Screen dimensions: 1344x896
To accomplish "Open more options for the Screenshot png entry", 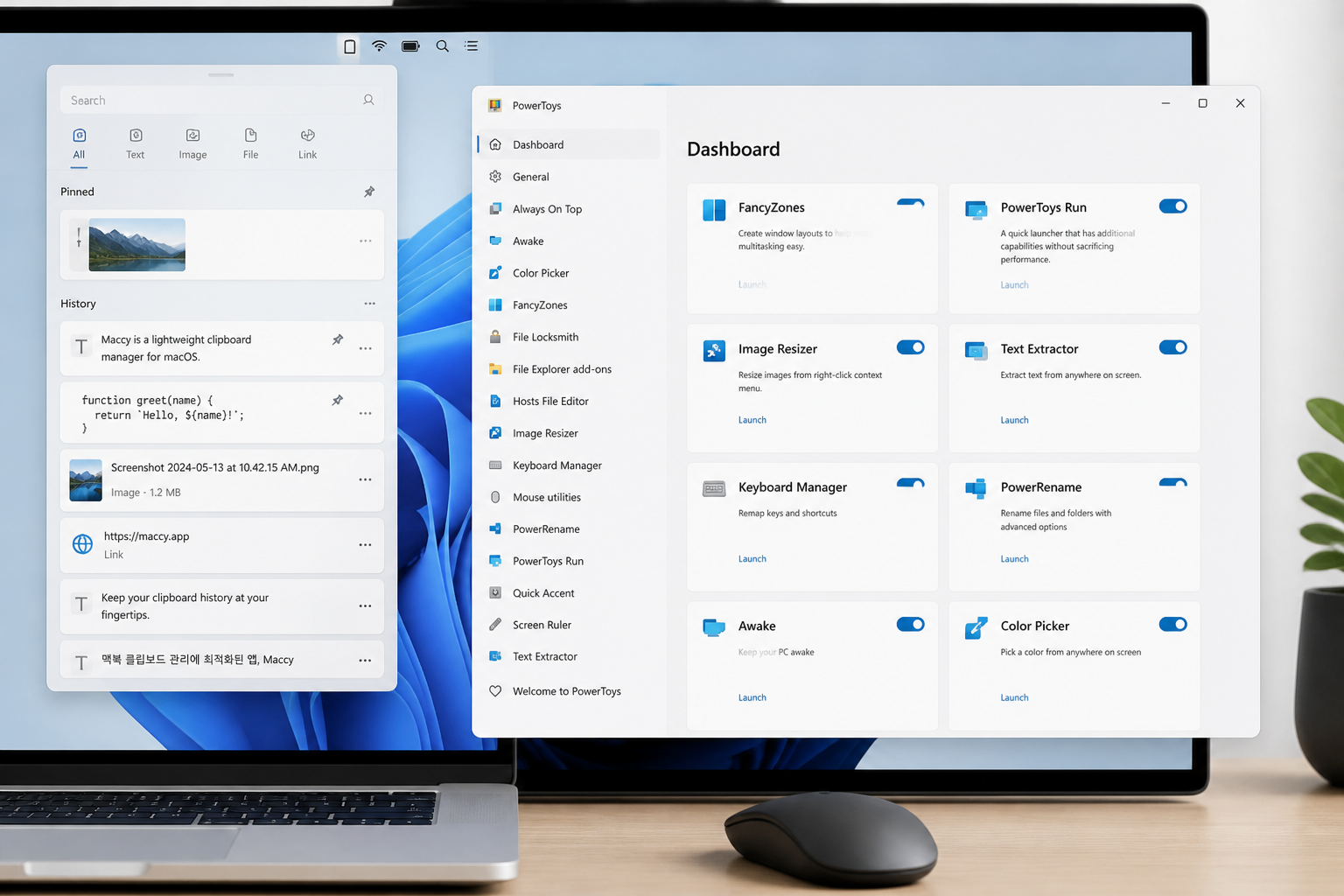I will [366, 479].
